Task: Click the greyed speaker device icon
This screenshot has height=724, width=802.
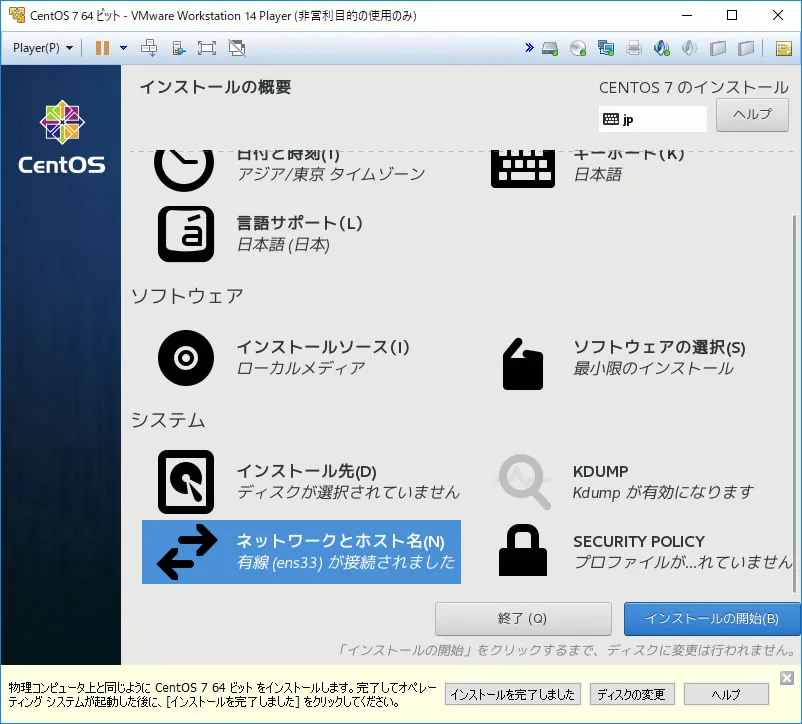Action: [689, 49]
